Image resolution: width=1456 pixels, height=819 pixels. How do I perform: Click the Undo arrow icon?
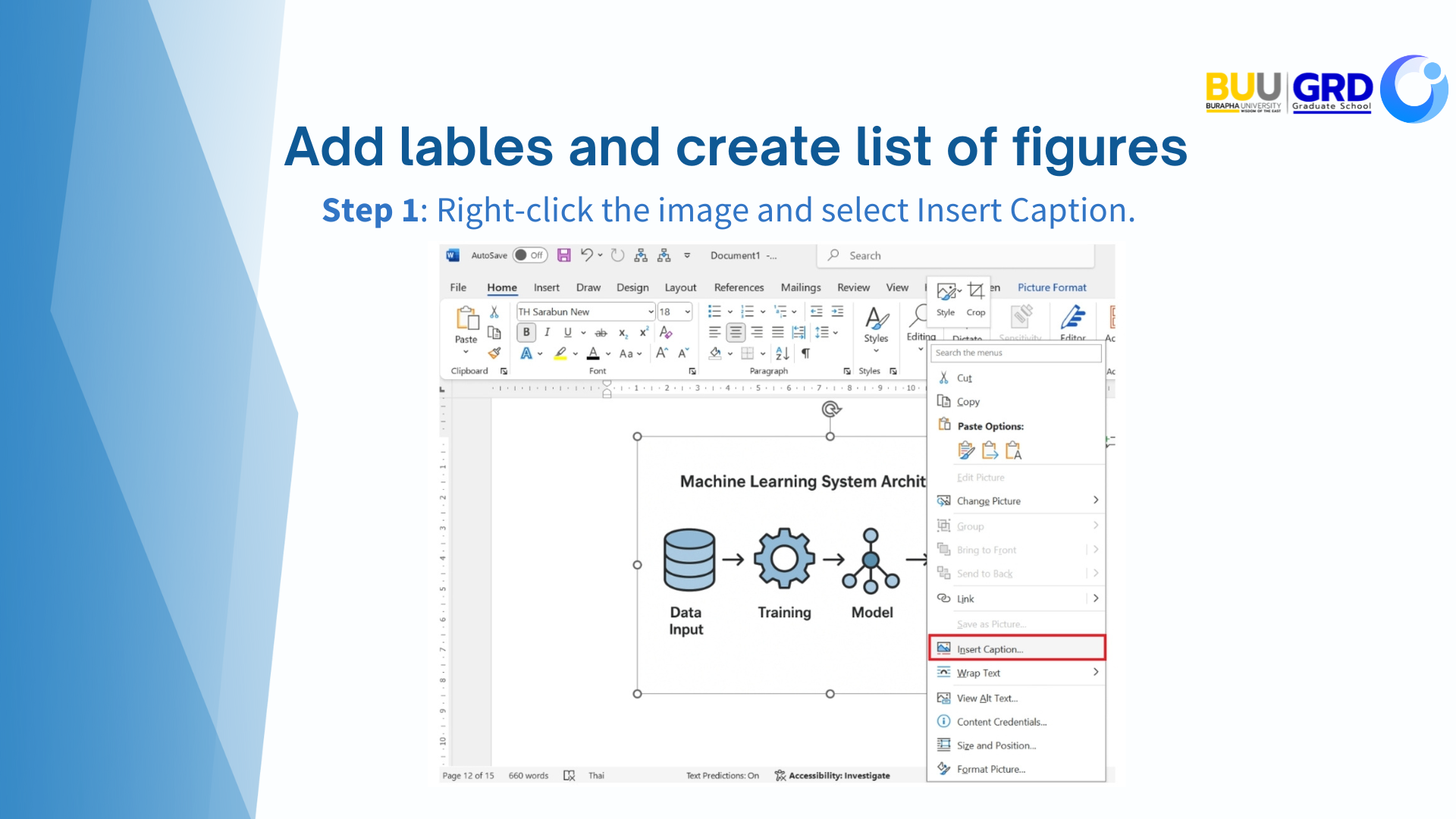tap(586, 255)
